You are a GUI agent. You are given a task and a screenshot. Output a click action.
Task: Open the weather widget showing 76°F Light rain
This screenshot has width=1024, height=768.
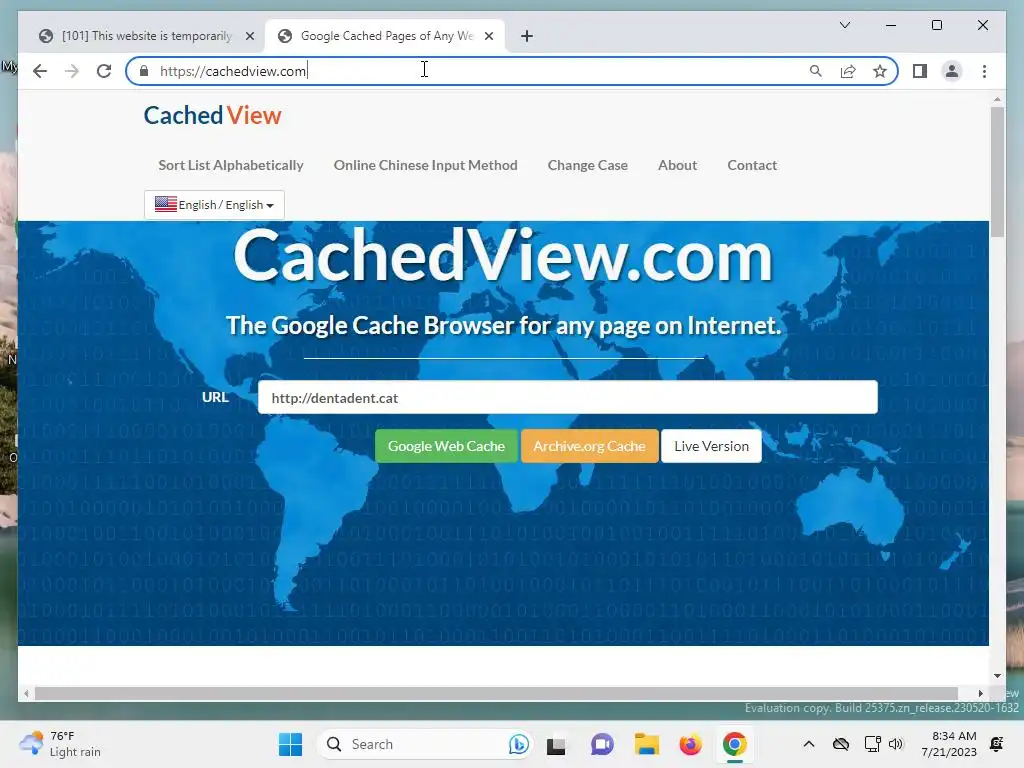(x=60, y=744)
